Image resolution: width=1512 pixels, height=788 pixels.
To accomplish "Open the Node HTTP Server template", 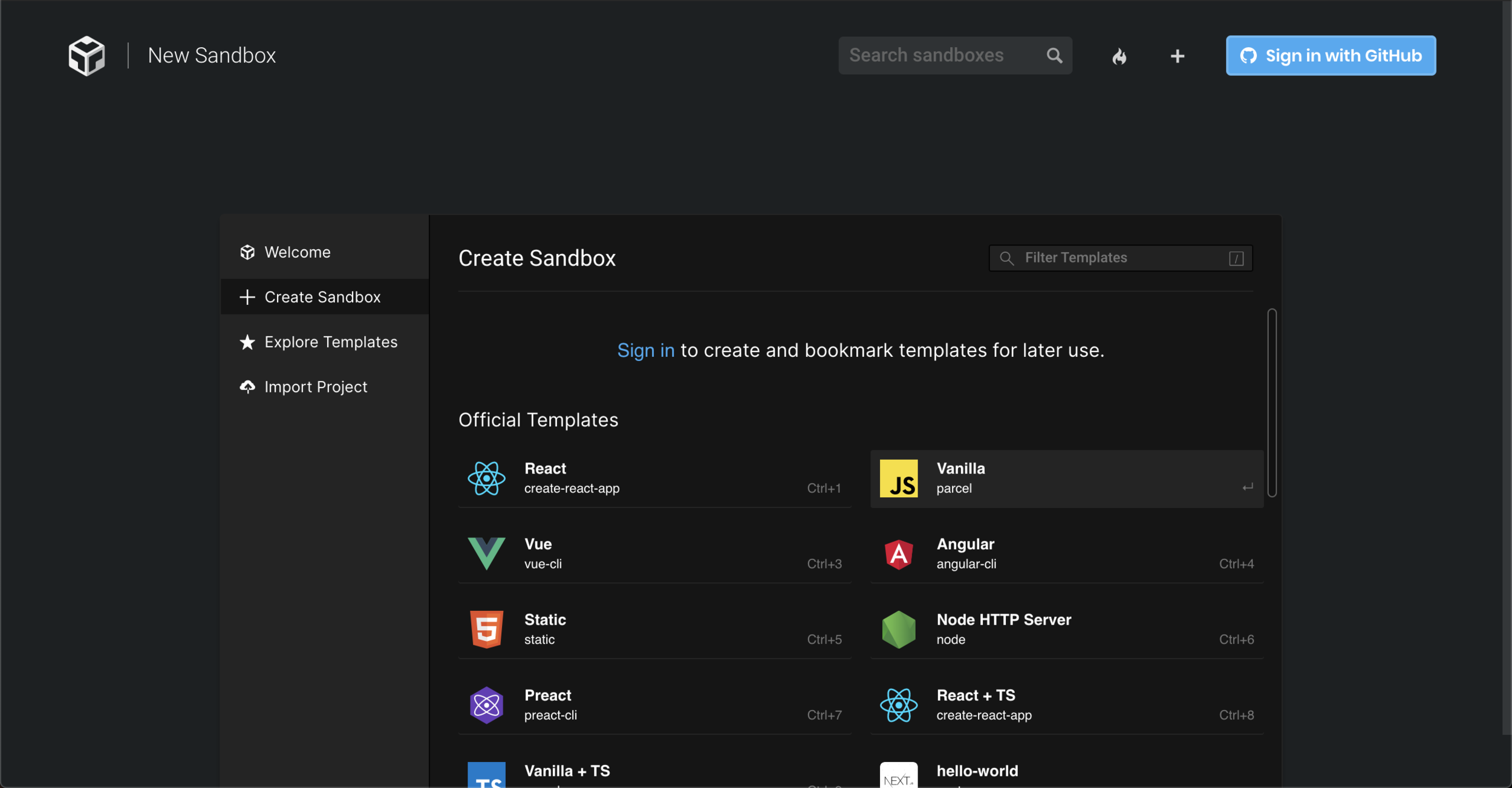I will point(1003,628).
